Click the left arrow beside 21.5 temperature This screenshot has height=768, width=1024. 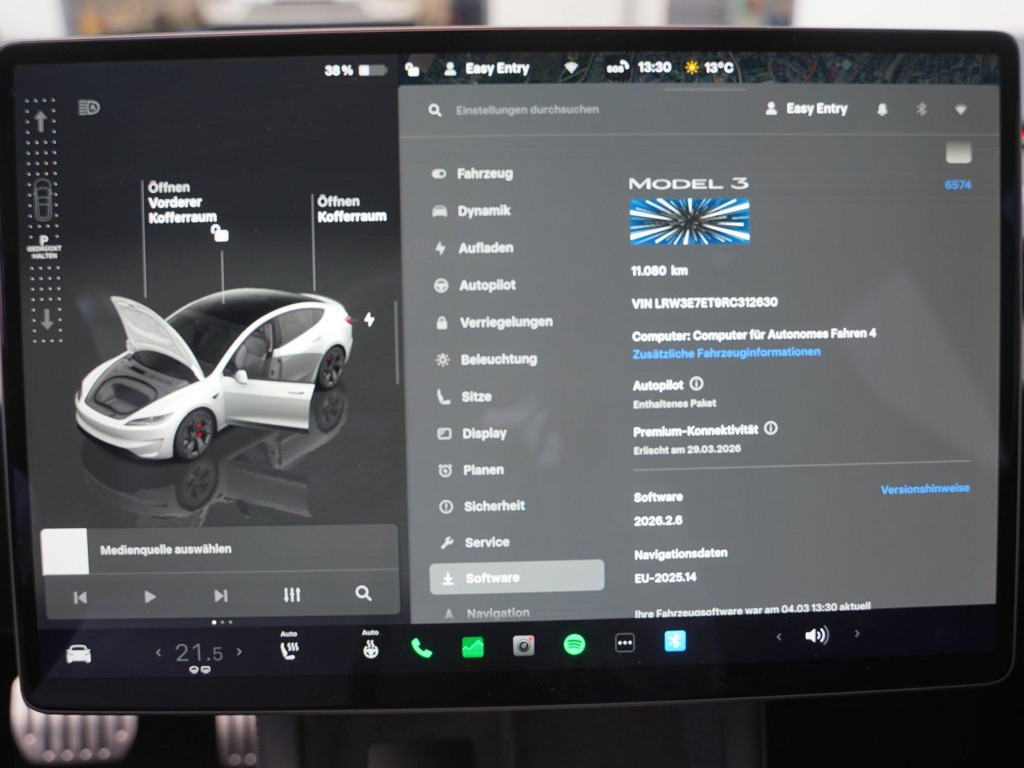tap(158, 652)
